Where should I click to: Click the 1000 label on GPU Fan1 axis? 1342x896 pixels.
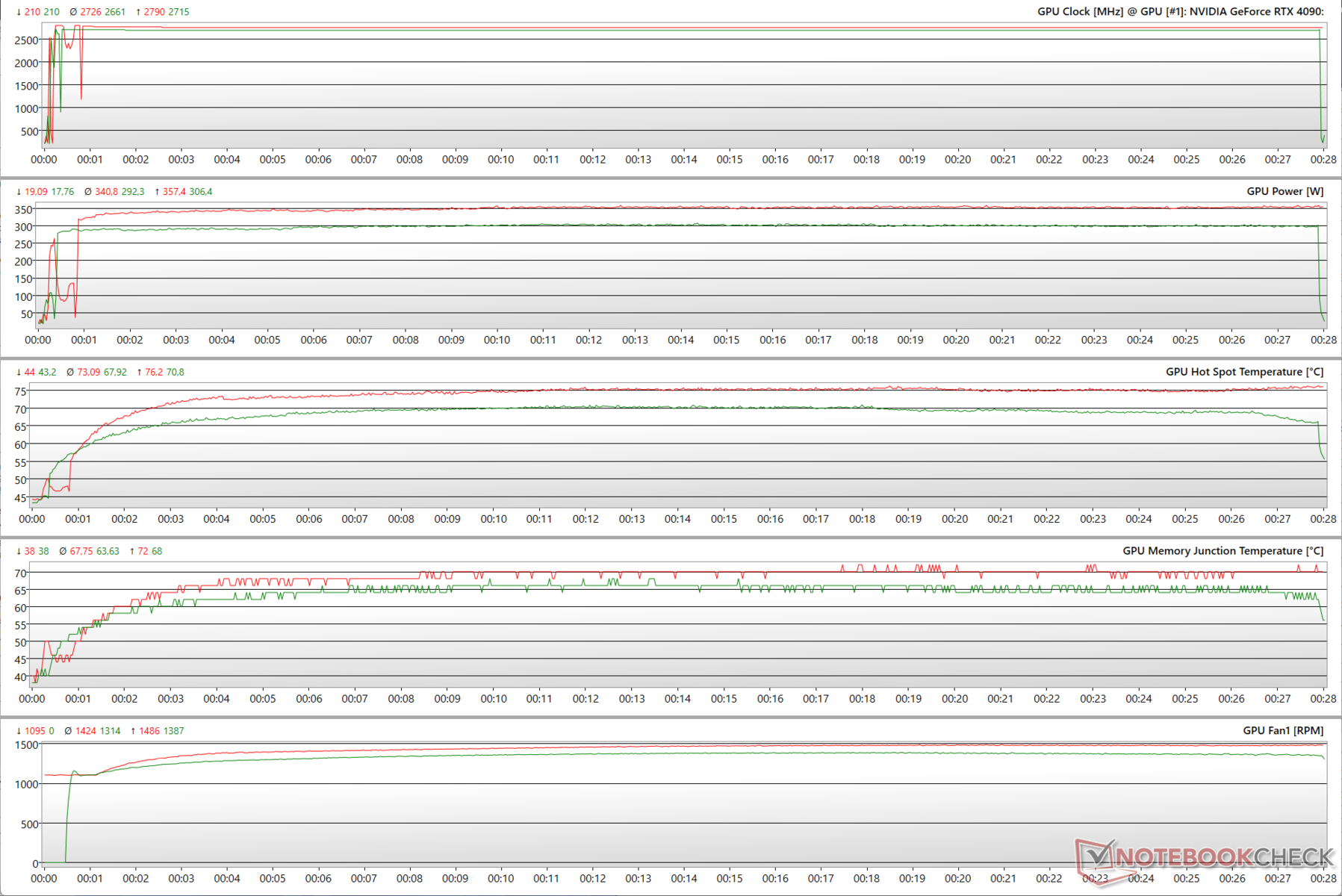[26, 784]
